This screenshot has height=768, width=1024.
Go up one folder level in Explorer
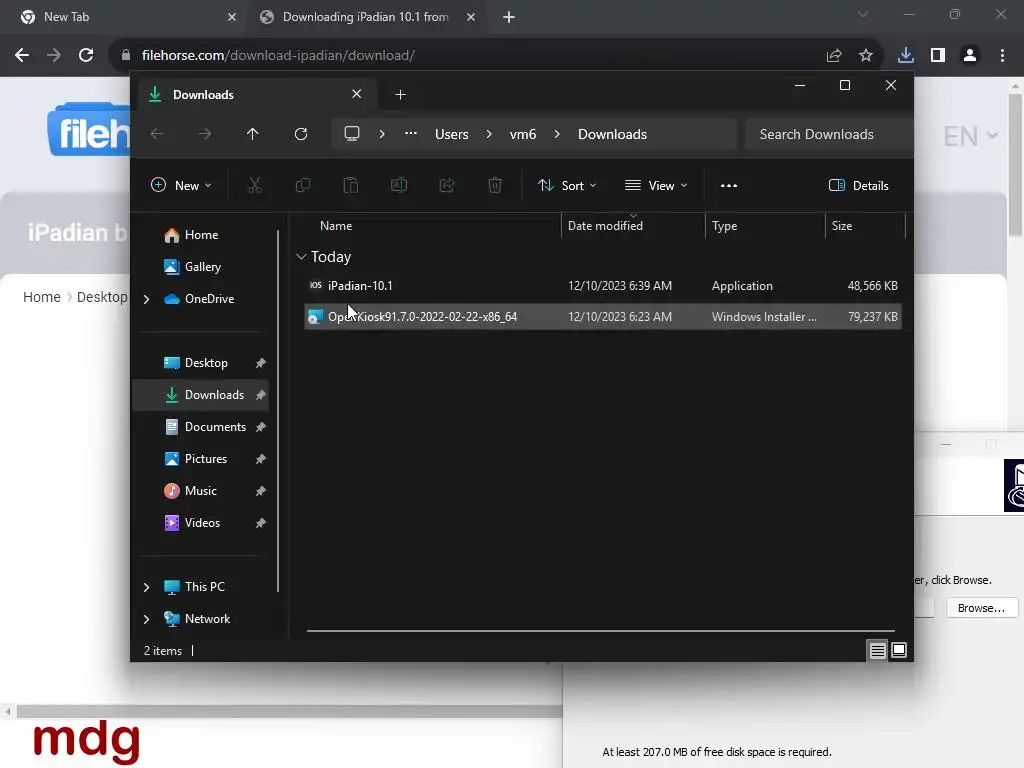click(x=253, y=134)
